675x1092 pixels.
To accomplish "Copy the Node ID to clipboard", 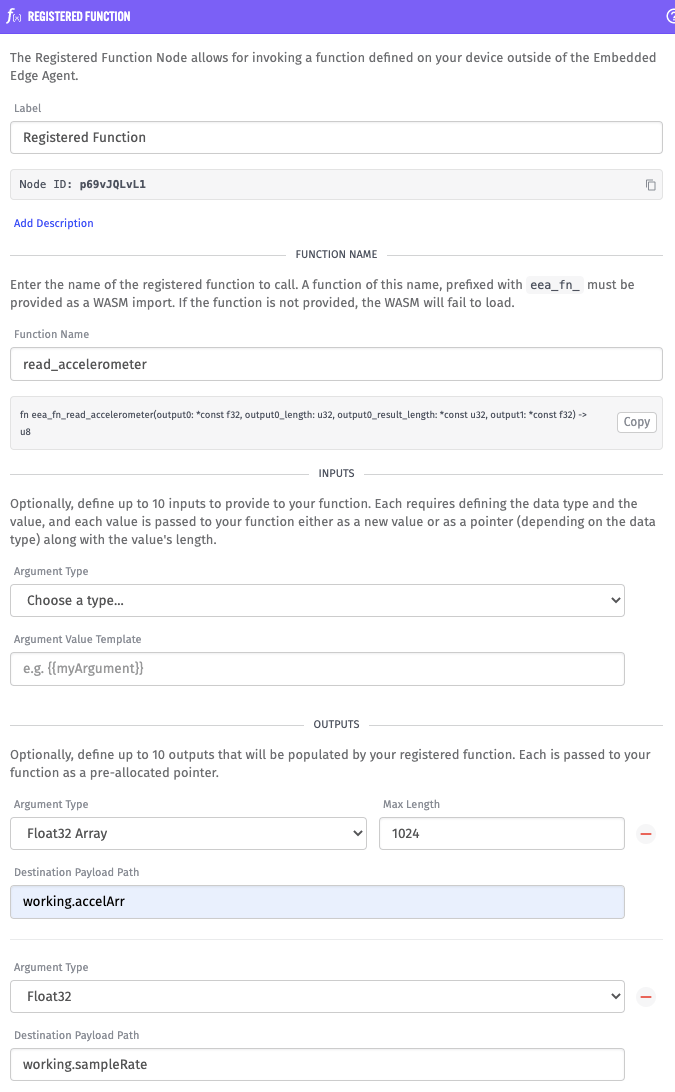I will tap(650, 185).
